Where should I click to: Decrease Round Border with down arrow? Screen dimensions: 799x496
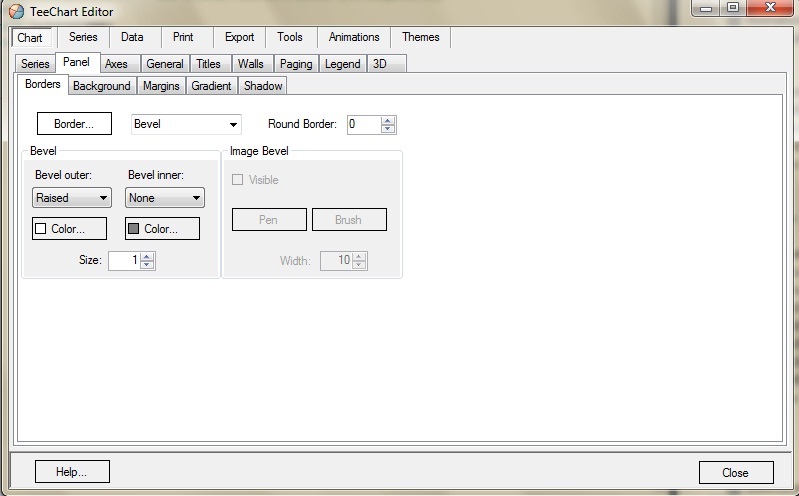tap(388, 129)
